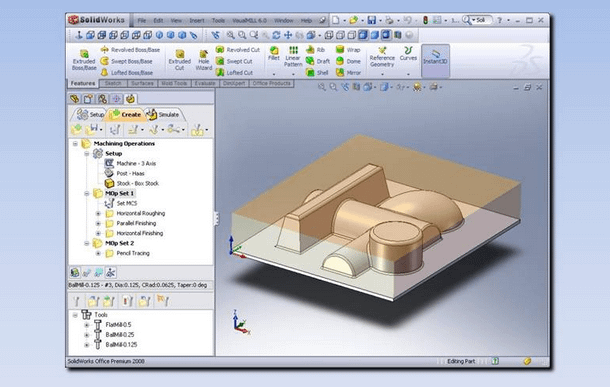Select the Revolved Boss/Base tool
Viewport: 610px width, 387px height.
point(130,50)
